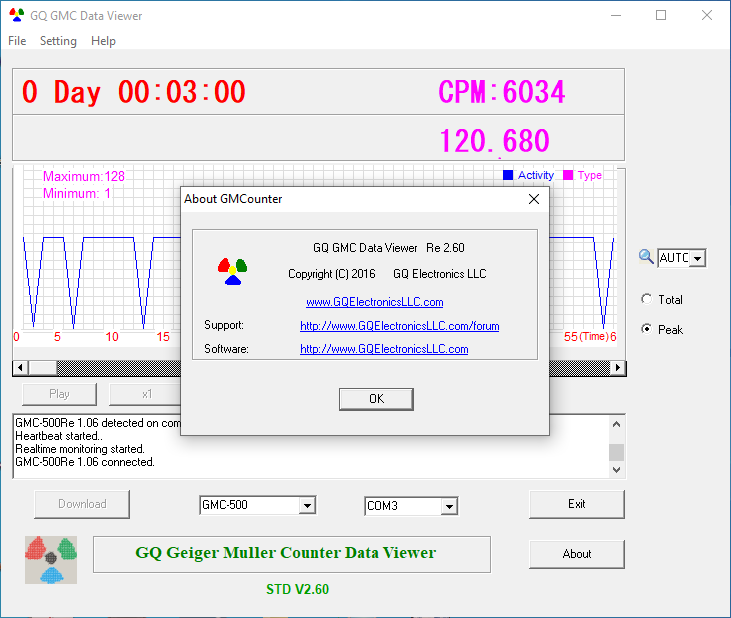Click the x1 speed button

[x=145, y=394]
